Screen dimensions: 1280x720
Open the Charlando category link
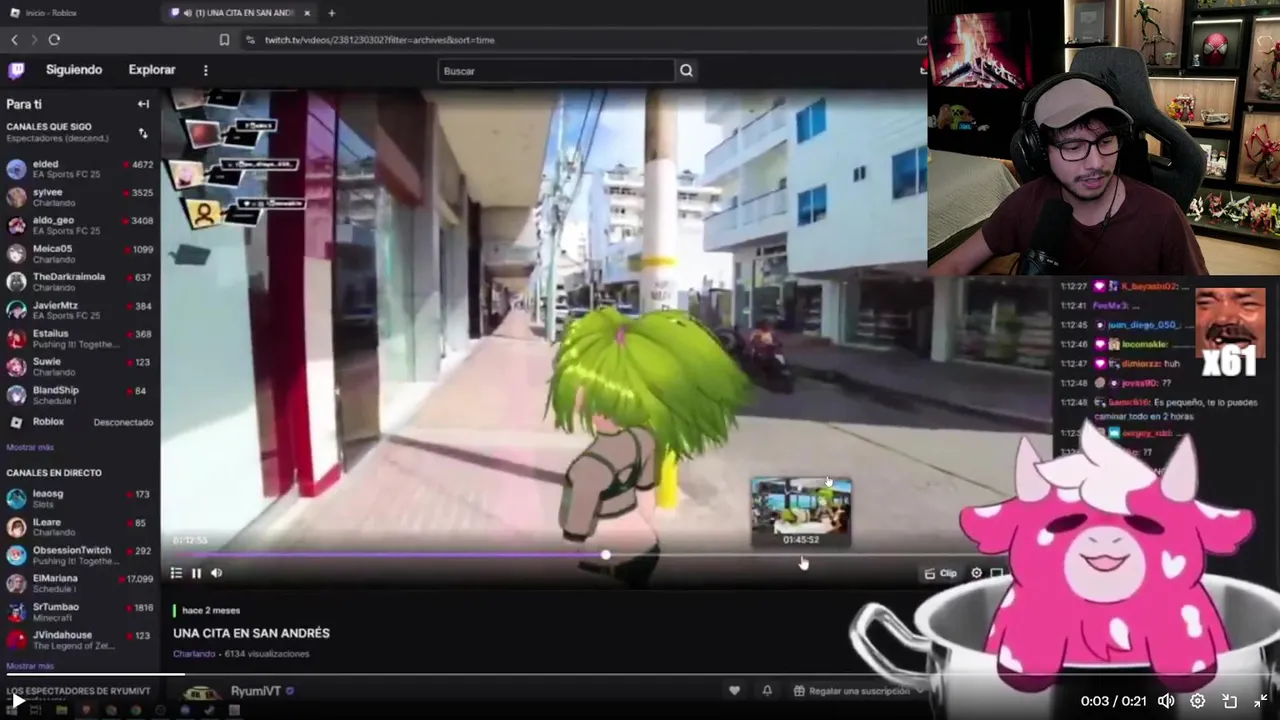click(194, 654)
